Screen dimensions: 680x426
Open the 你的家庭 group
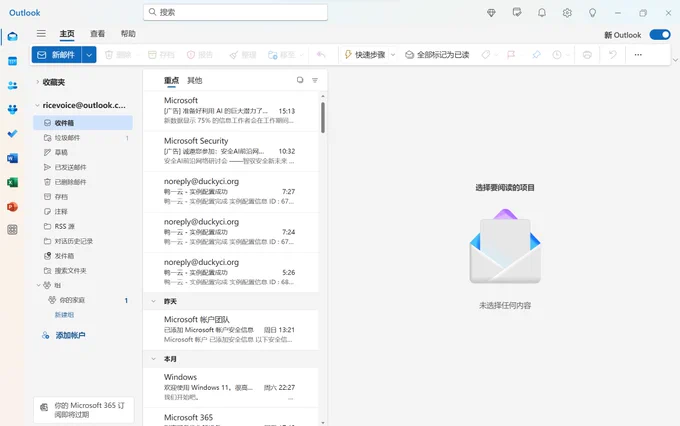point(83,300)
